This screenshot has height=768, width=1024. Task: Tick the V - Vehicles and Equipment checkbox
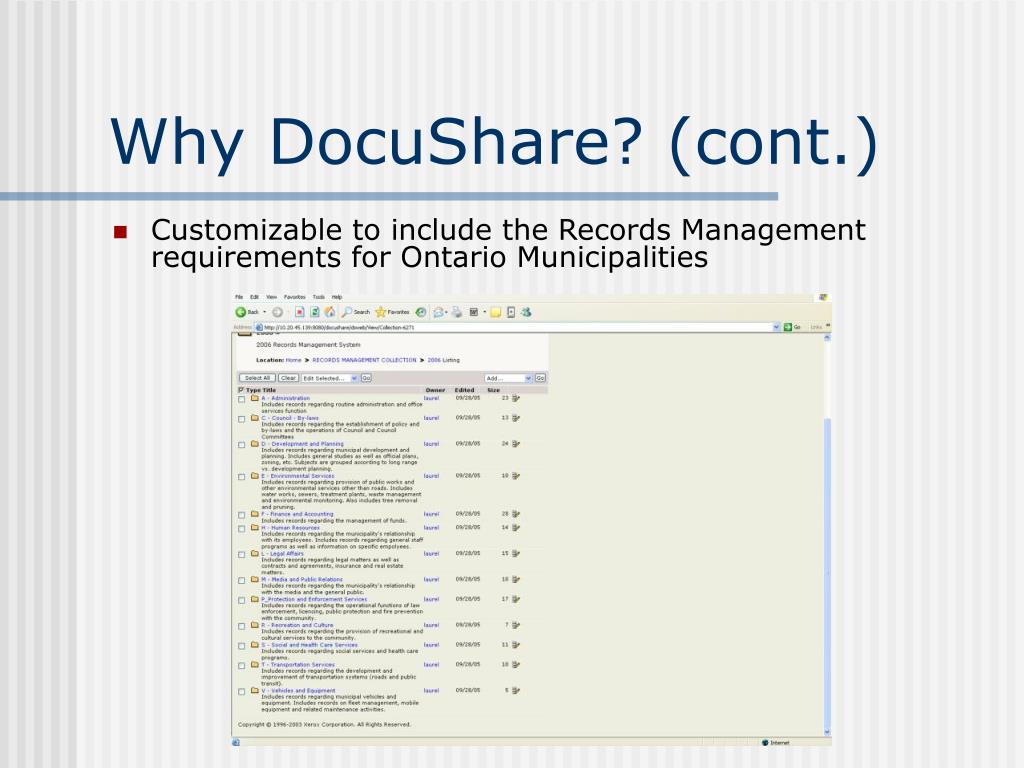point(242,692)
